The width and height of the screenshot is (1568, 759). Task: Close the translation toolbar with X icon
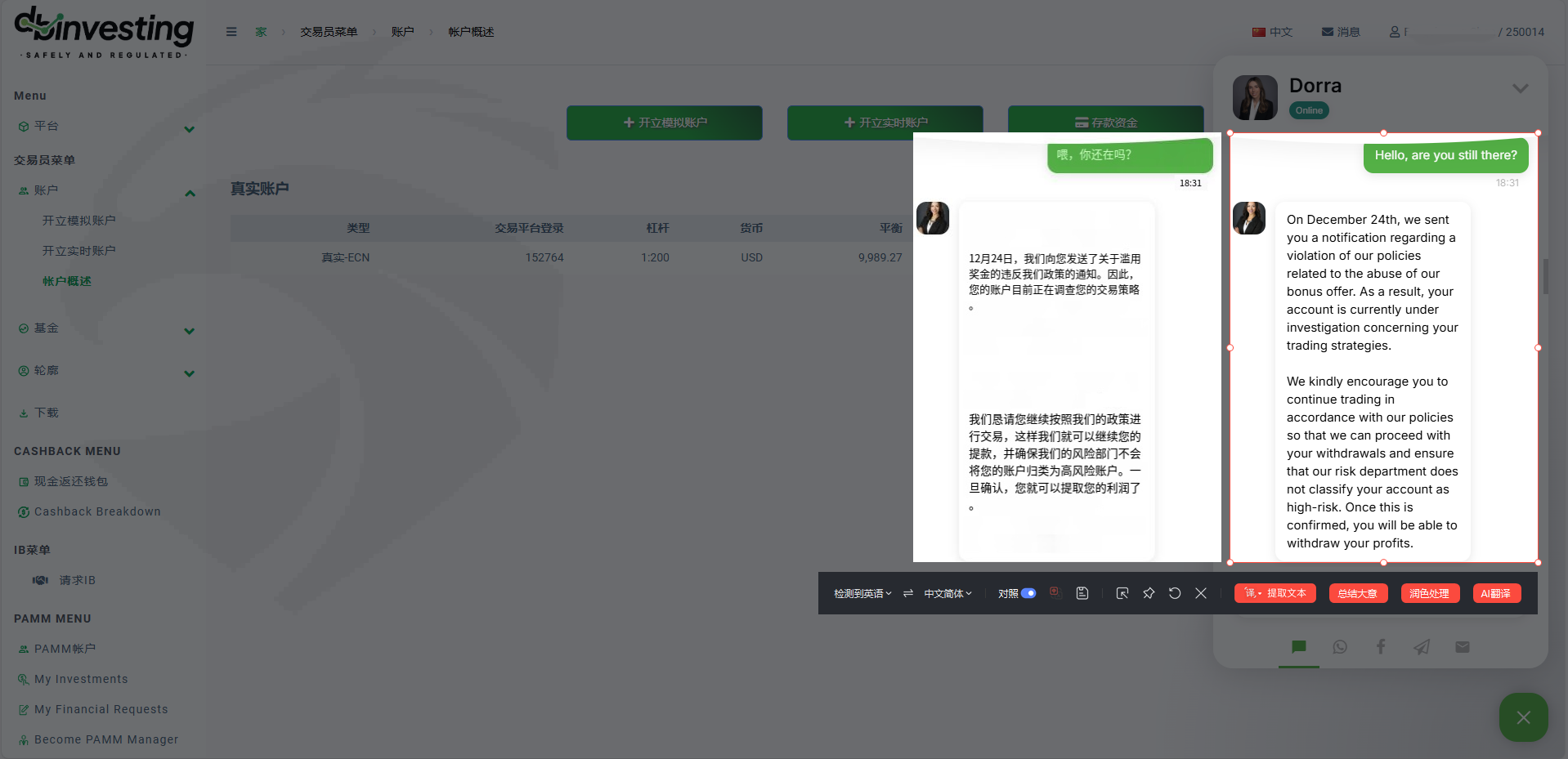point(1201,593)
